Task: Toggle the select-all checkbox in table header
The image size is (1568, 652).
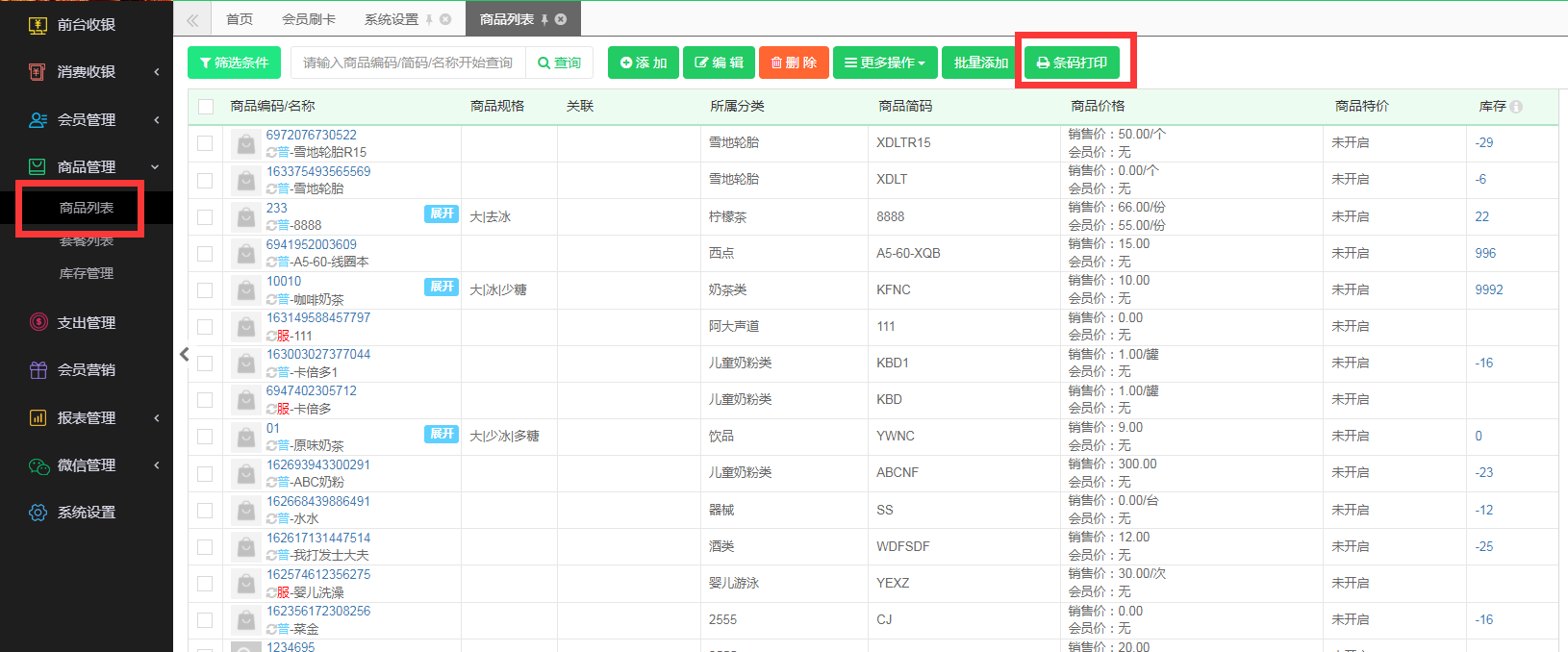Action: click(206, 107)
